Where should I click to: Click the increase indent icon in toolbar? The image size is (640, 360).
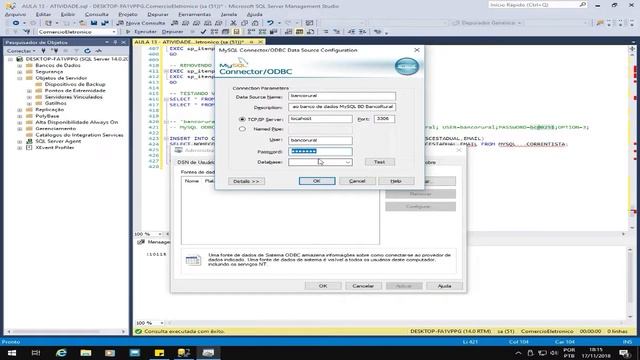pyautogui.click(x=362, y=31)
